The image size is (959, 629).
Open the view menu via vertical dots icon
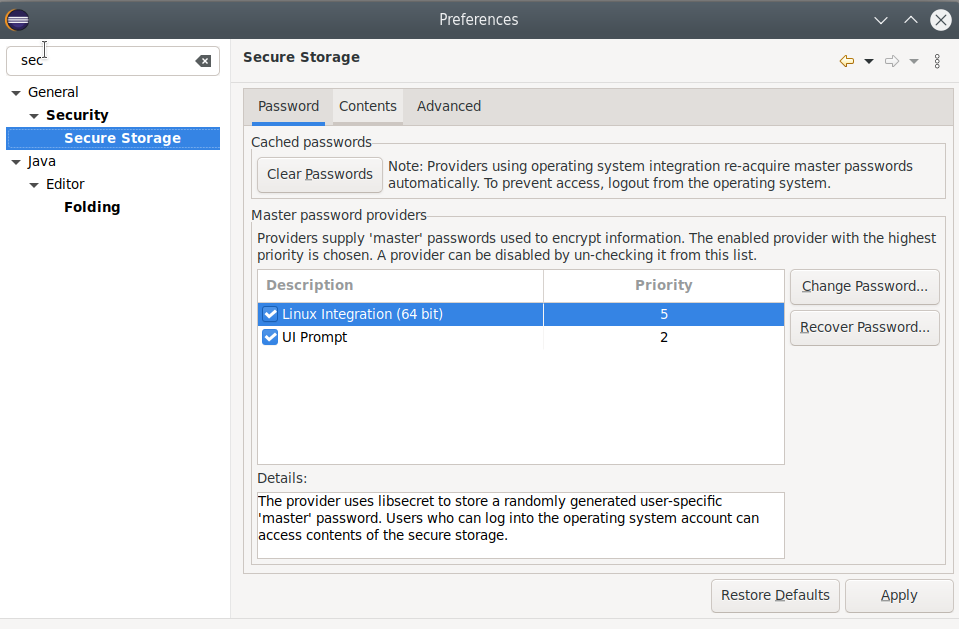tap(937, 61)
